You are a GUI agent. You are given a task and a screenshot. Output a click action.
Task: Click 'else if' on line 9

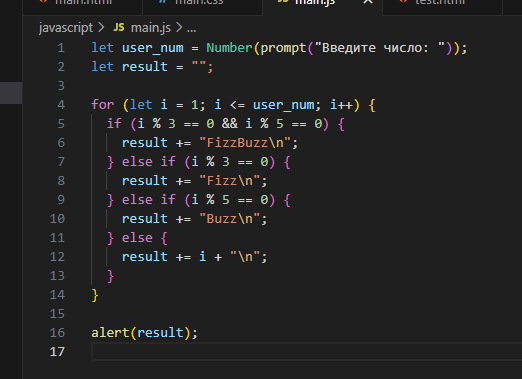pyautogui.click(x=149, y=200)
